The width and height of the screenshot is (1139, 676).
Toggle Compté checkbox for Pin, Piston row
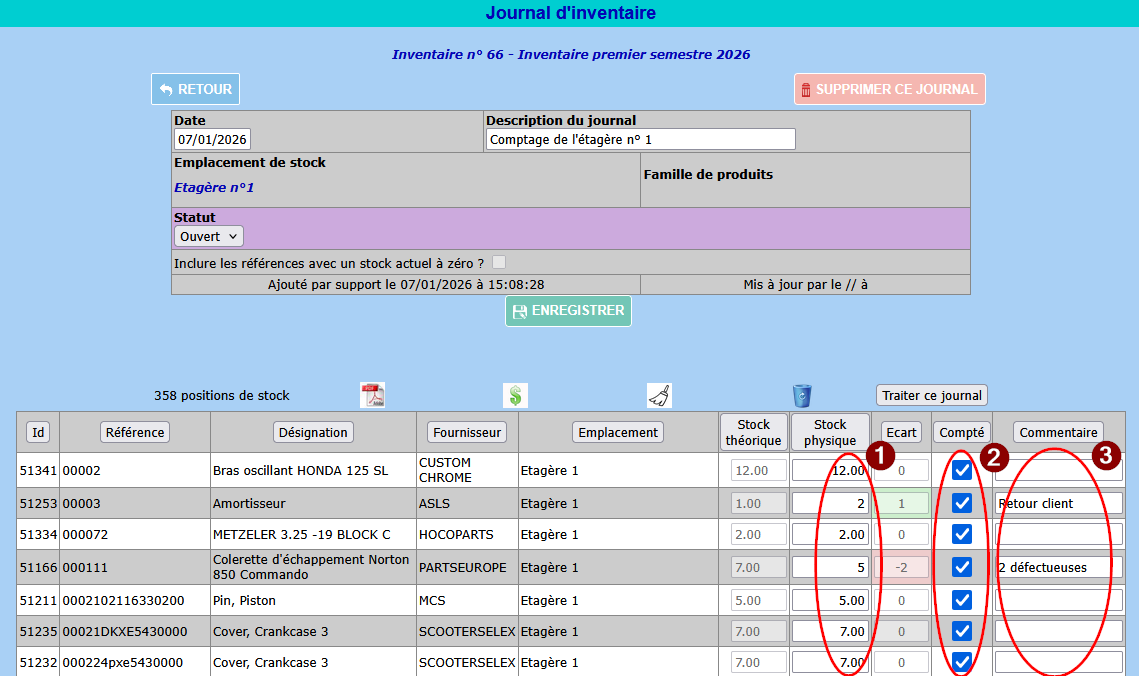pyautogui.click(x=961, y=600)
